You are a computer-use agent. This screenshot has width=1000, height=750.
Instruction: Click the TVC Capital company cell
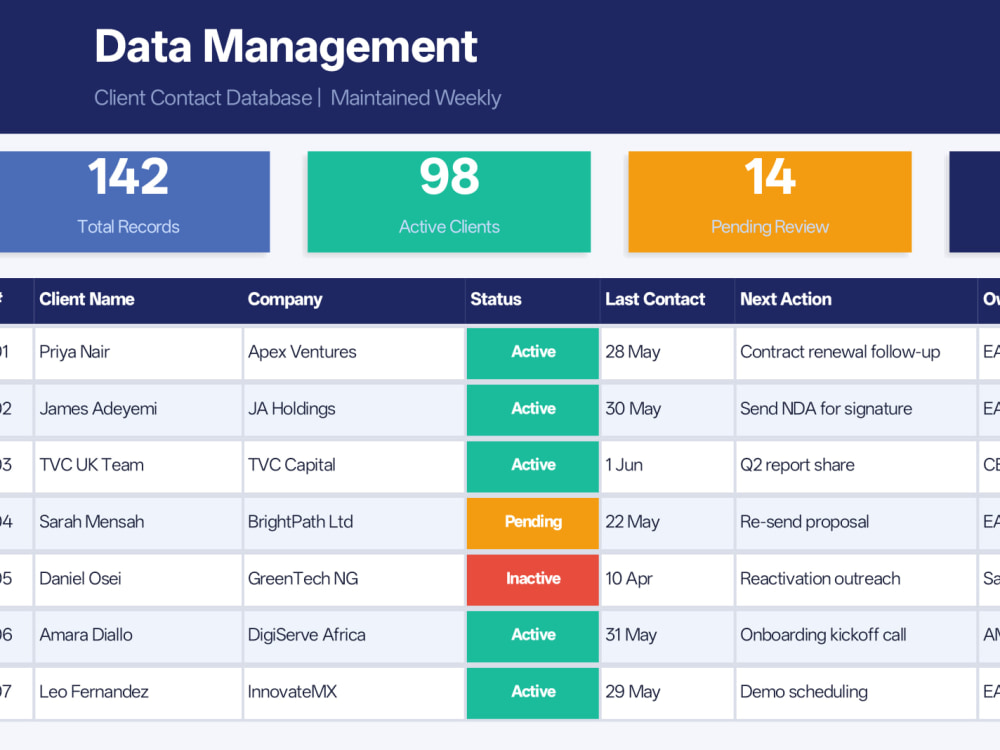[x=354, y=466]
